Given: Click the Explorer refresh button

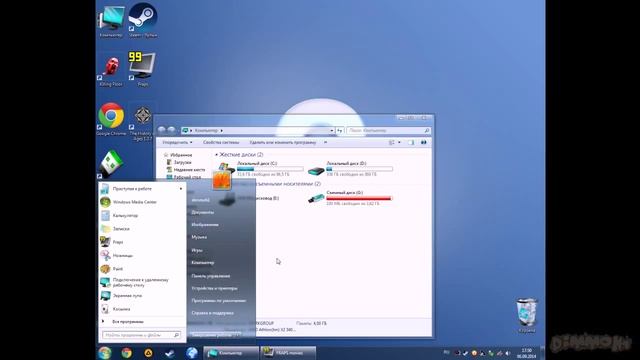Looking at the screenshot, I should tap(340, 131).
